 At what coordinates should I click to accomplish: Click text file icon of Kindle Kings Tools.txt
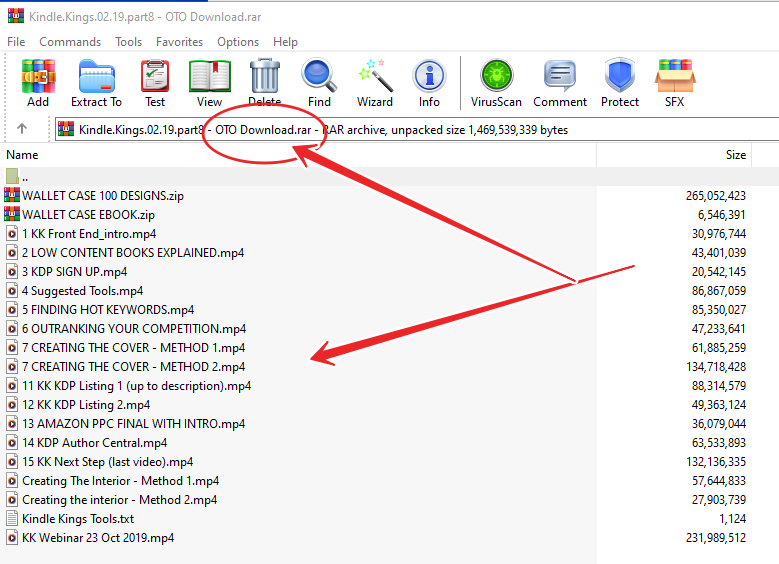[x=12, y=518]
